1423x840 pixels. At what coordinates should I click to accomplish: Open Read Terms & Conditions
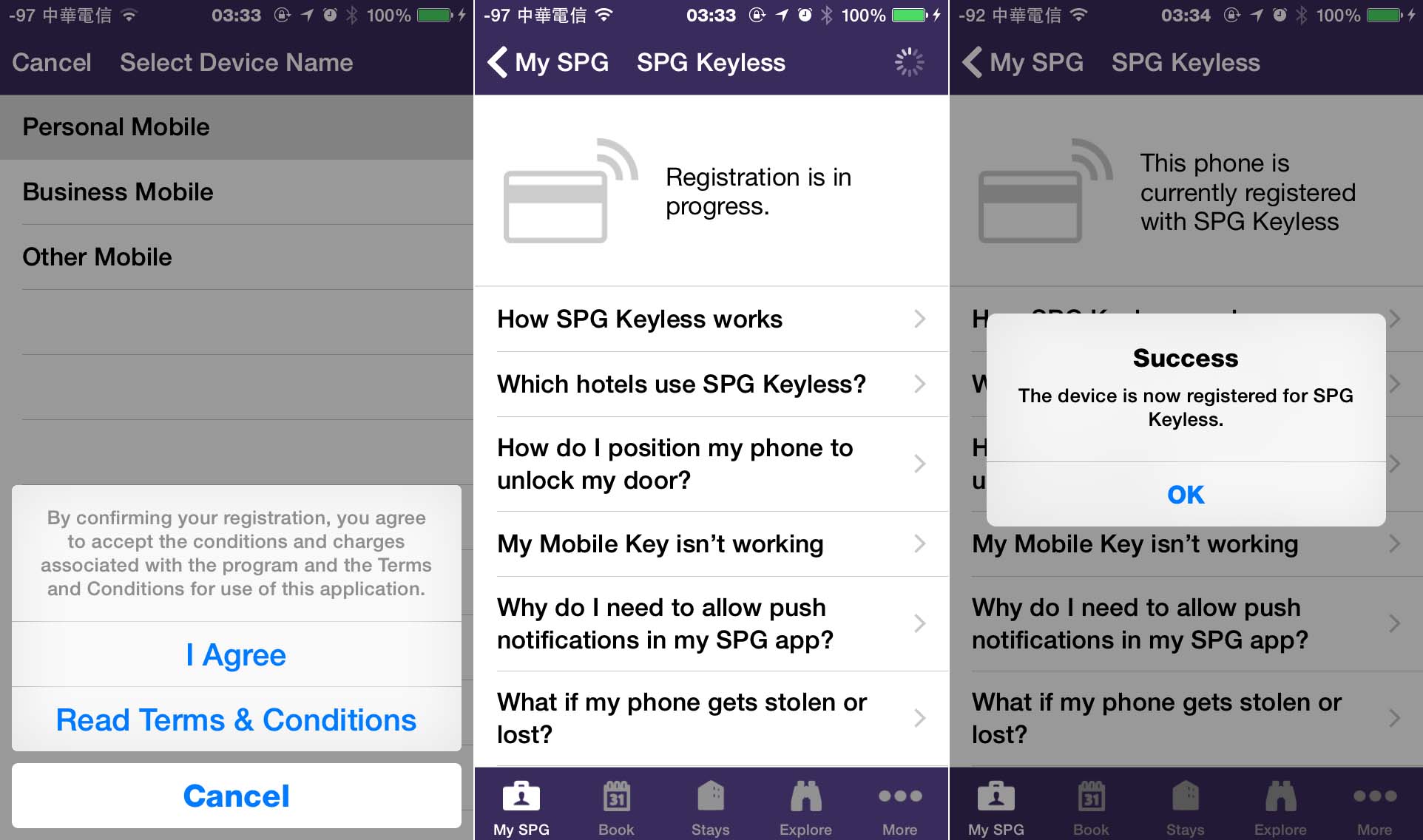(237, 719)
